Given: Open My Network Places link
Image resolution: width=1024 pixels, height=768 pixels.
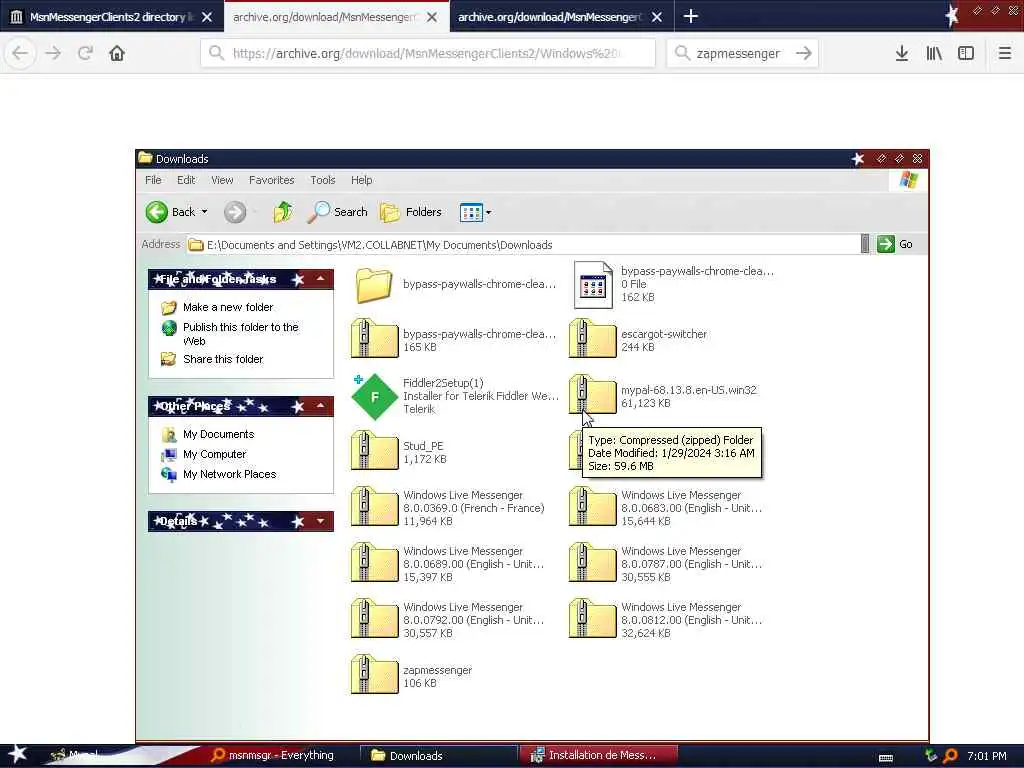Looking at the screenshot, I should coord(229,474).
